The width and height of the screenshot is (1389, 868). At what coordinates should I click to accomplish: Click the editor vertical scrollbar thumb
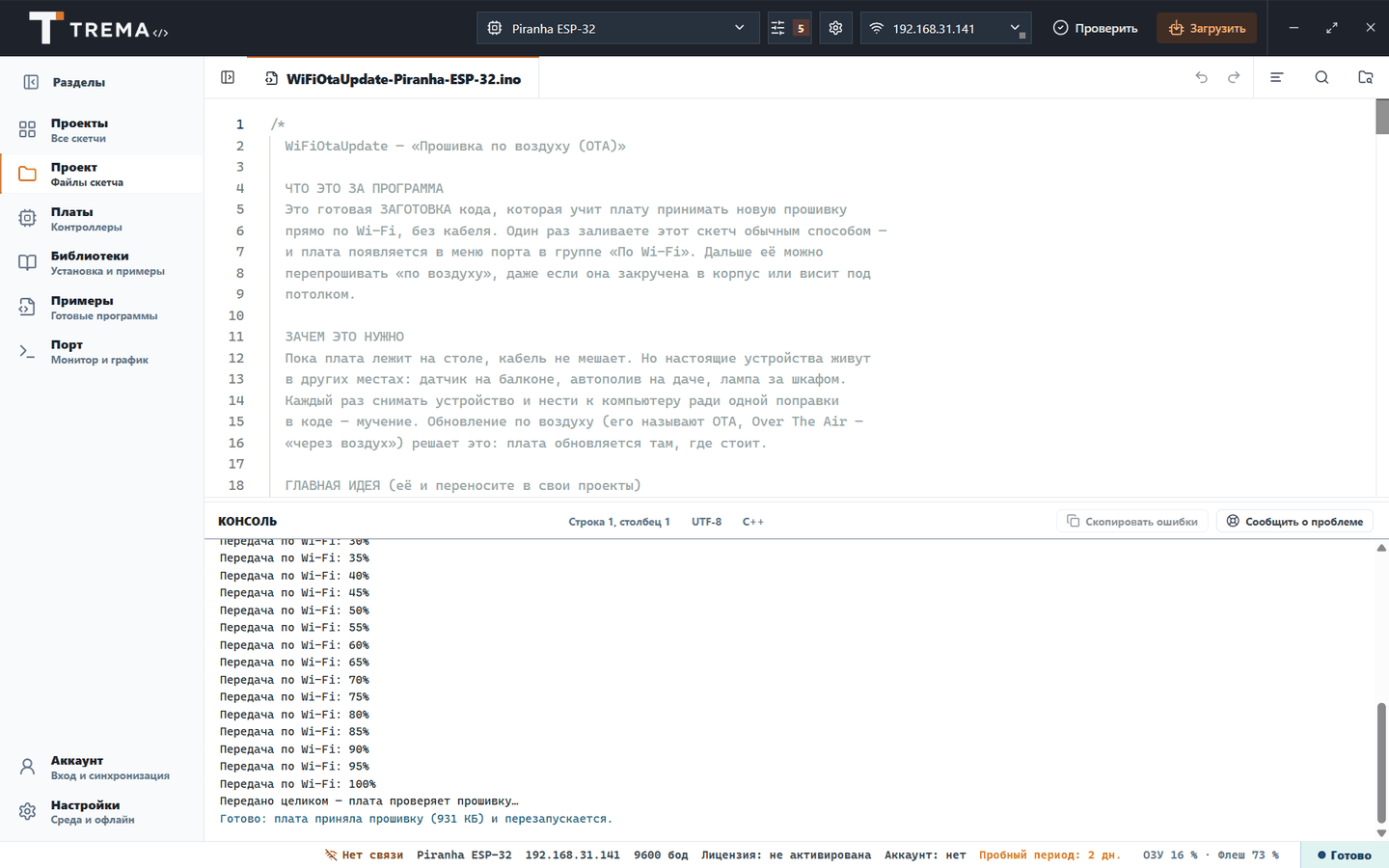coord(1382,117)
